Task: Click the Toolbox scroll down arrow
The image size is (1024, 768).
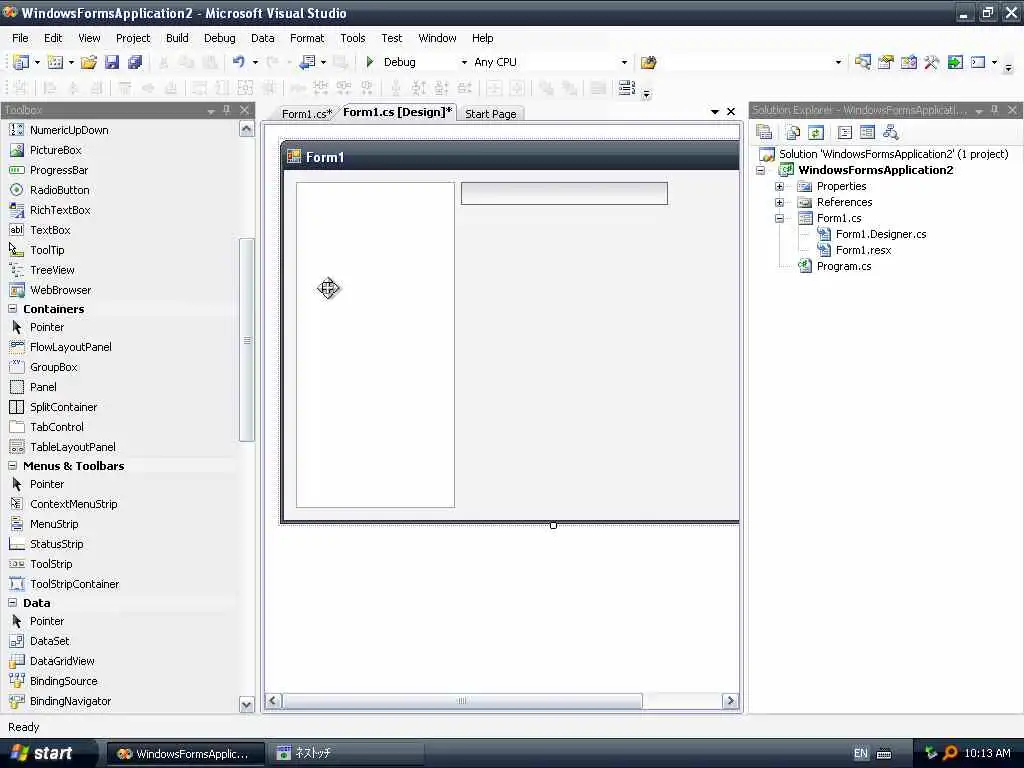Action: tap(246, 705)
